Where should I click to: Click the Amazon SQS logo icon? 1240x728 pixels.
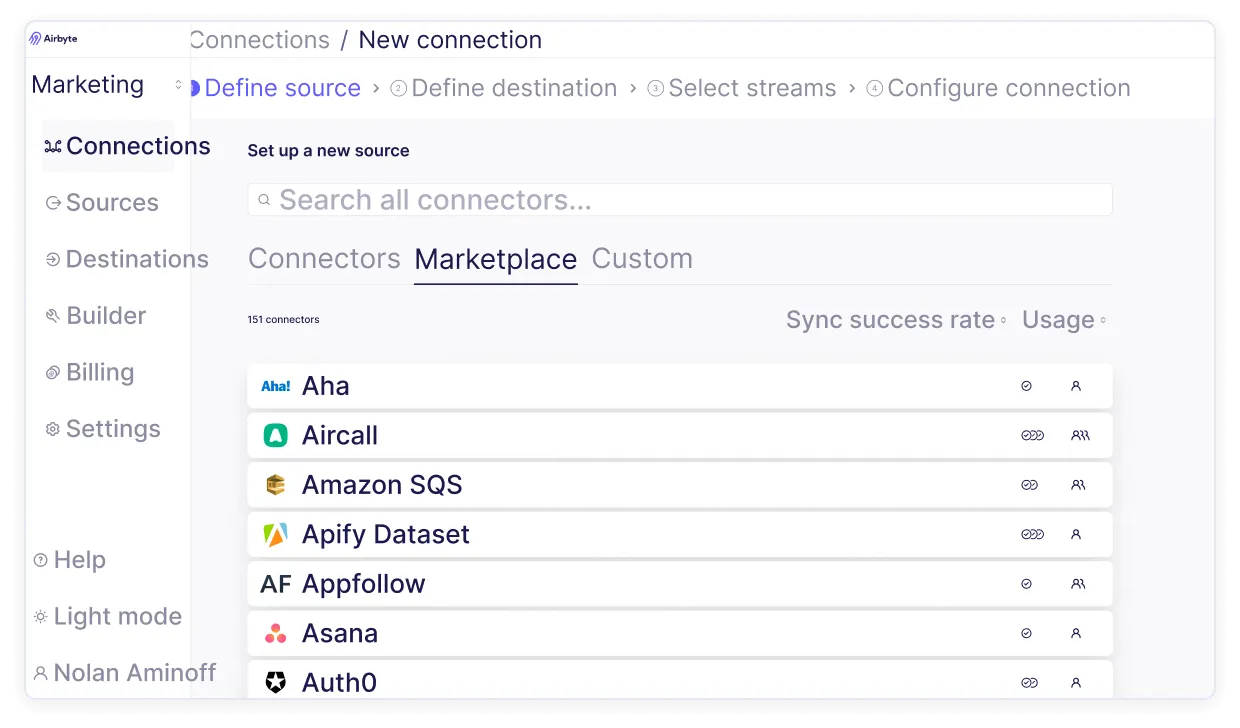(x=276, y=485)
